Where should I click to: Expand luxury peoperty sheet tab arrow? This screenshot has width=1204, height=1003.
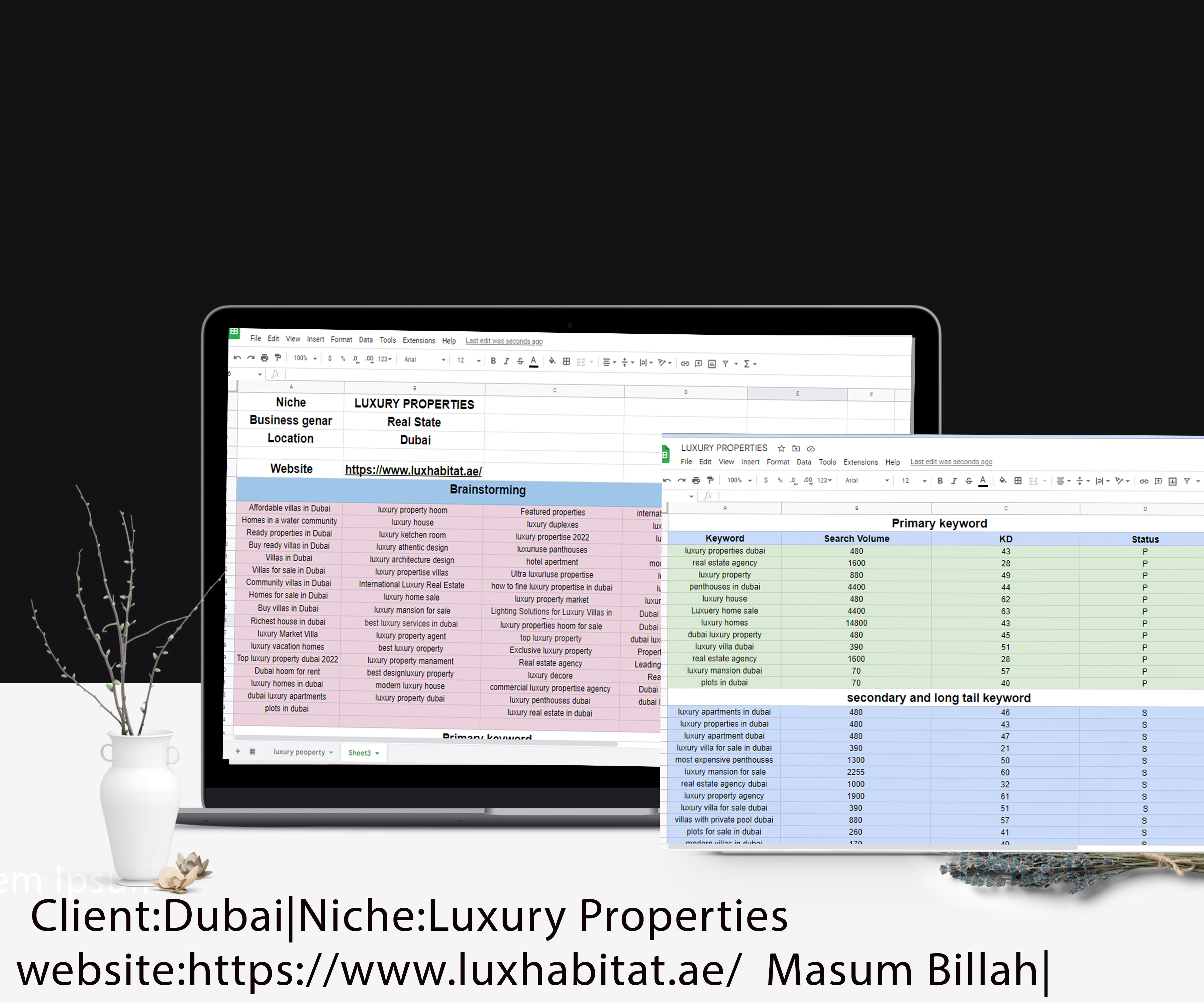point(331,753)
